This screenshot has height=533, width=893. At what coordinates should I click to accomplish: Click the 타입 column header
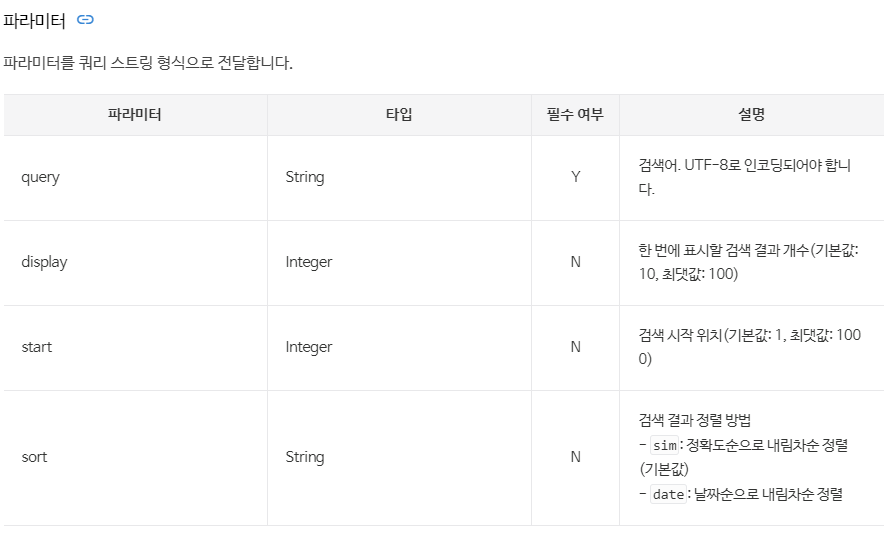(x=399, y=115)
